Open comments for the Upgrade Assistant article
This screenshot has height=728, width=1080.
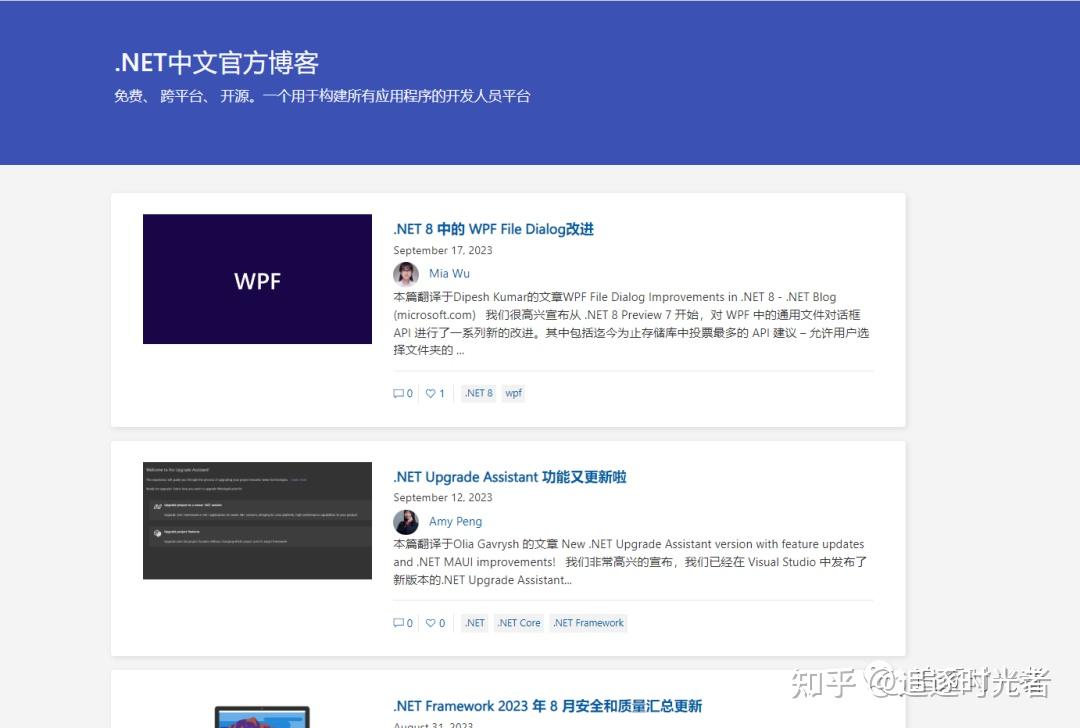tap(400, 622)
